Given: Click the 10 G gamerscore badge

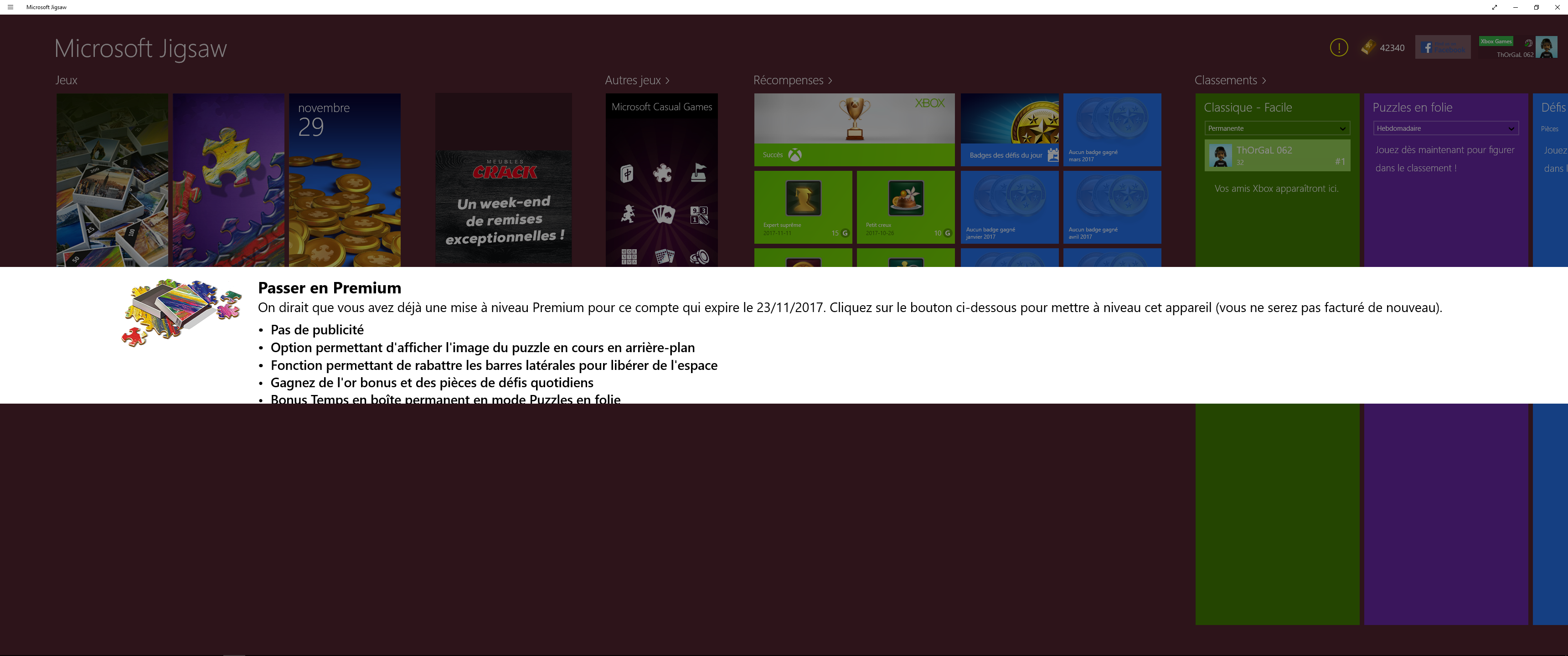Looking at the screenshot, I should pos(943,233).
